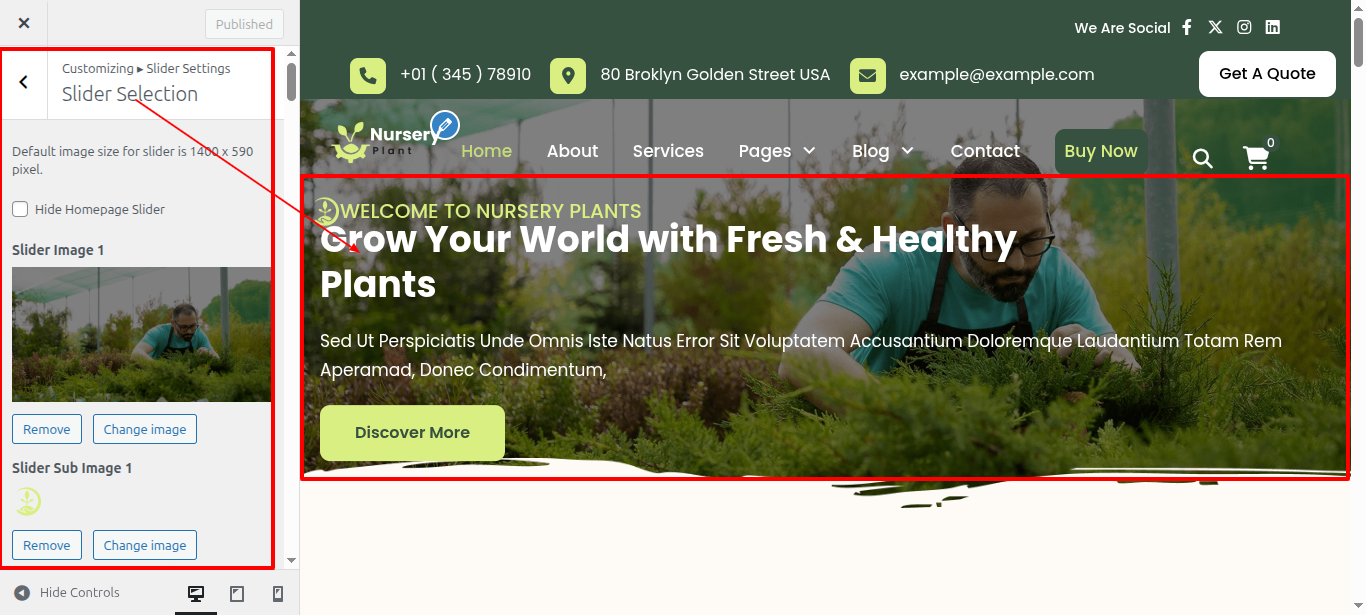The image size is (1366, 615).
Task: Click the Discover More button
Action: click(x=412, y=433)
